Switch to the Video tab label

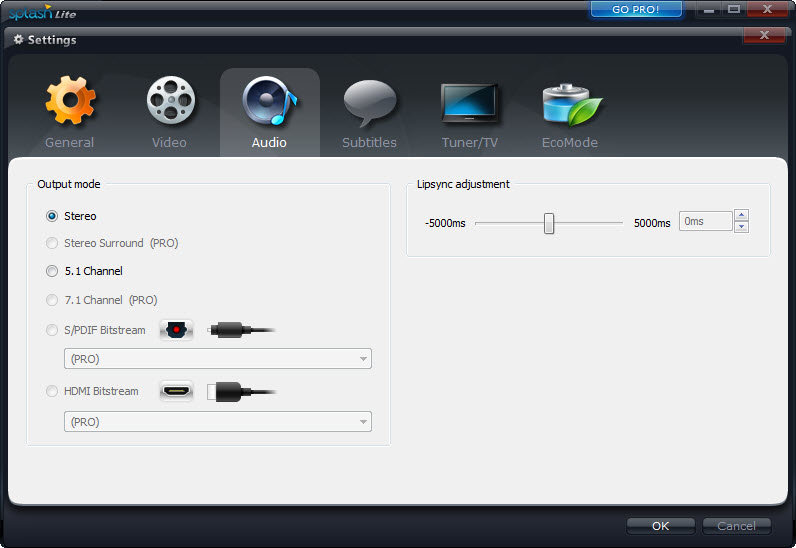click(x=170, y=143)
